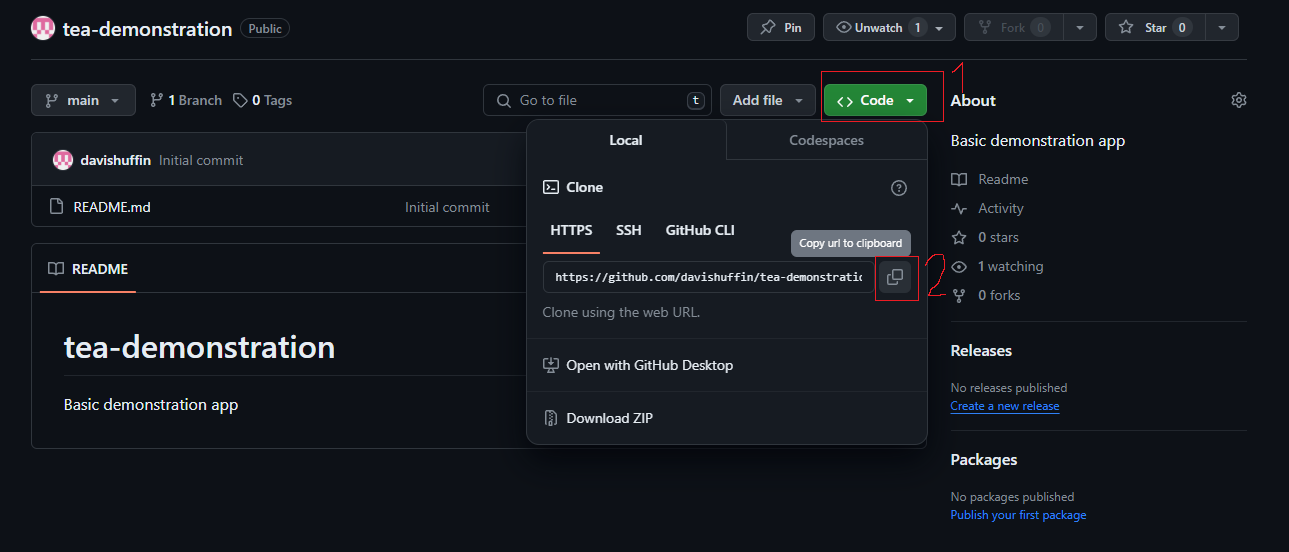1289x552 pixels.
Task: Open the 1 Branch link
Action: [186, 100]
